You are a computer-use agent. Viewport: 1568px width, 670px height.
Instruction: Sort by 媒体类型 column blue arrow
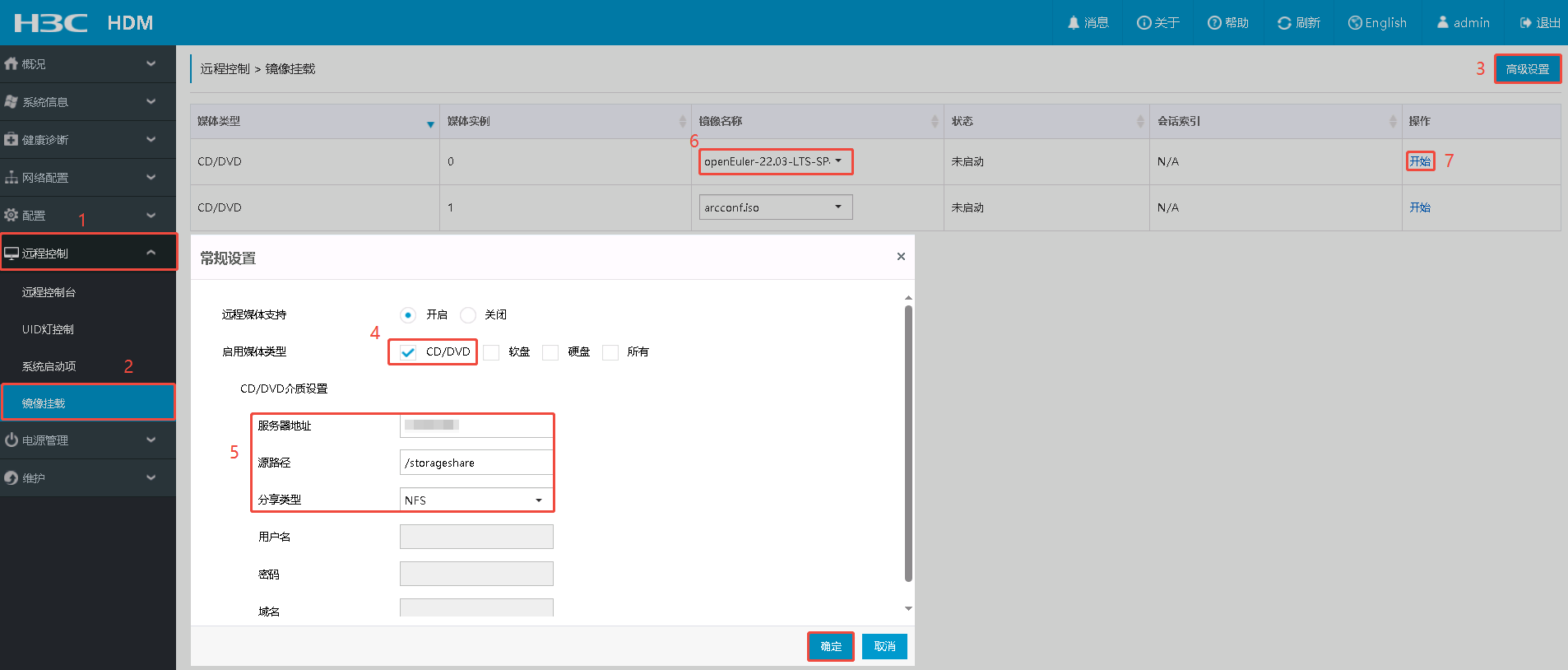(x=430, y=124)
